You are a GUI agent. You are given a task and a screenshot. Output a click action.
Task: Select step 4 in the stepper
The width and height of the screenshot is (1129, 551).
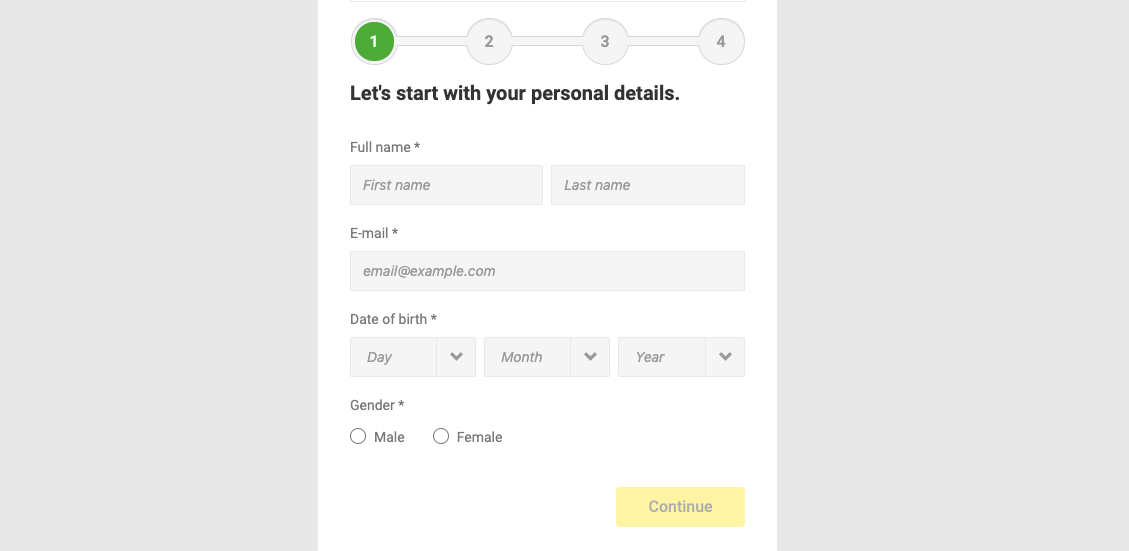point(721,42)
